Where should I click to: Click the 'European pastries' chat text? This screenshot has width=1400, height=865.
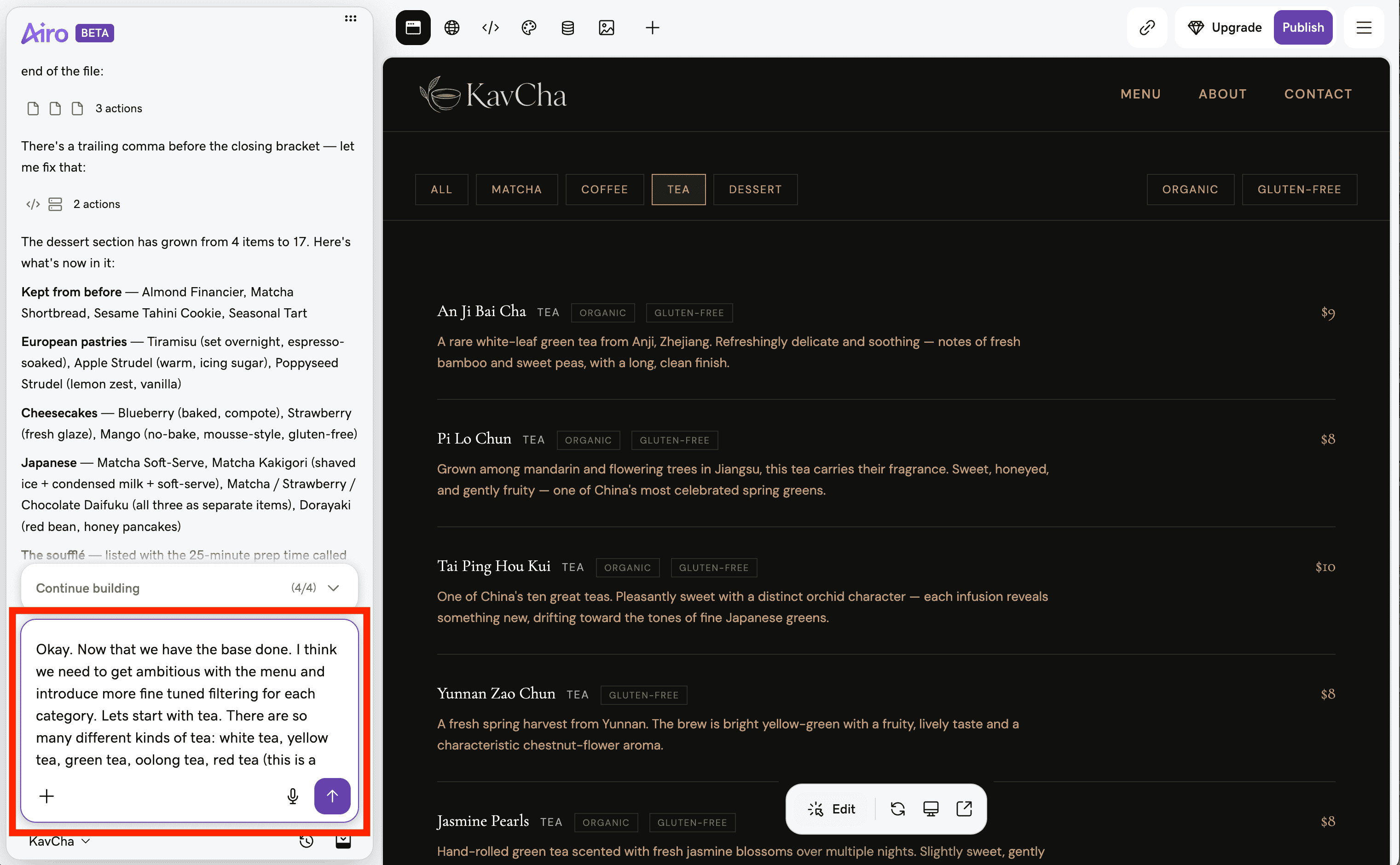pos(74,341)
